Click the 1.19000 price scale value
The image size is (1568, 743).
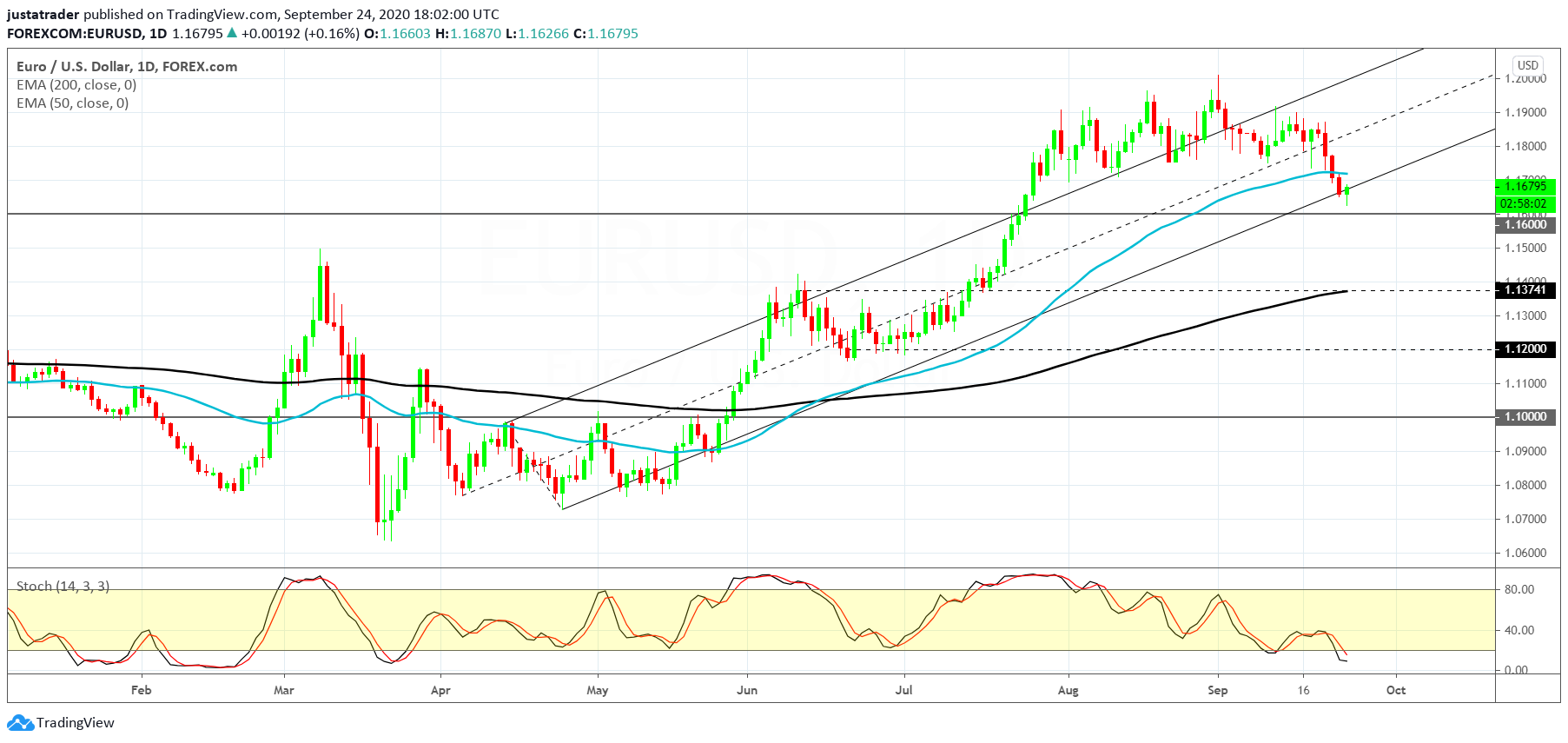[x=1525, y=113]
